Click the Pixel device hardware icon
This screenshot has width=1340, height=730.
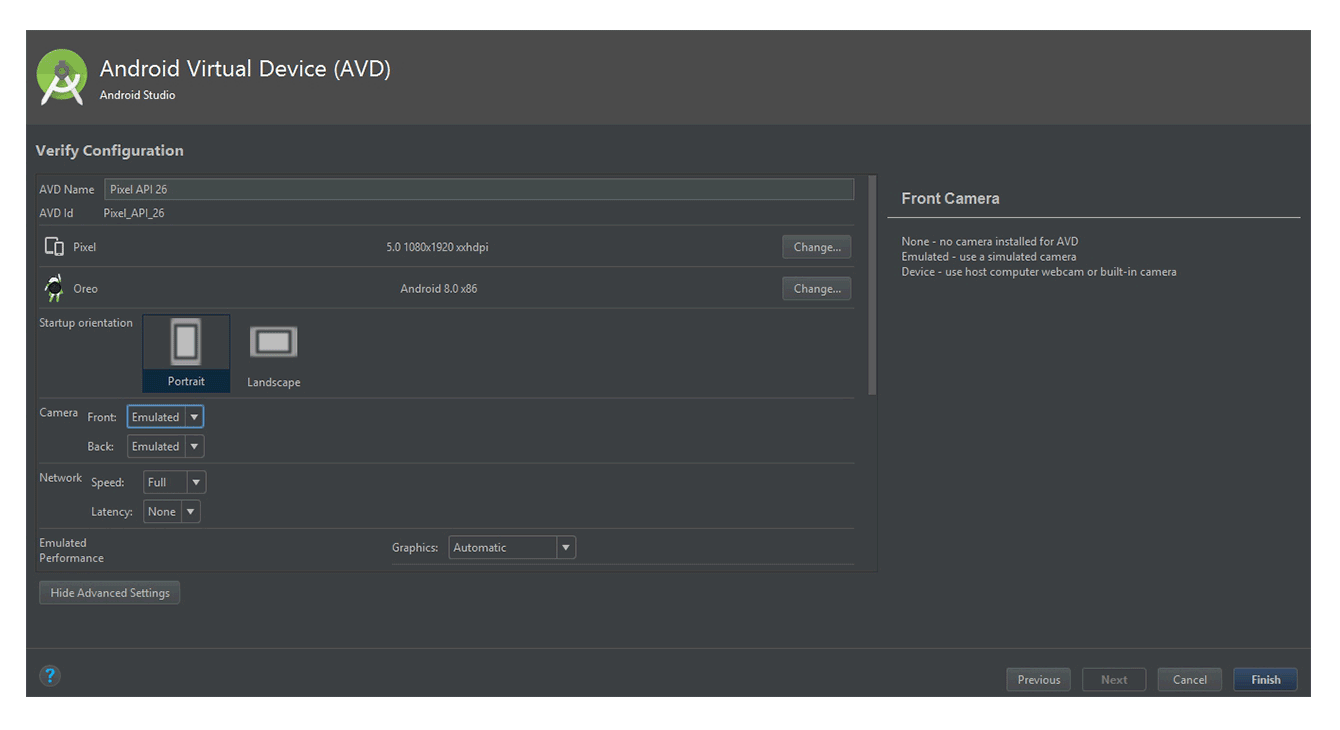pos(54,246)
